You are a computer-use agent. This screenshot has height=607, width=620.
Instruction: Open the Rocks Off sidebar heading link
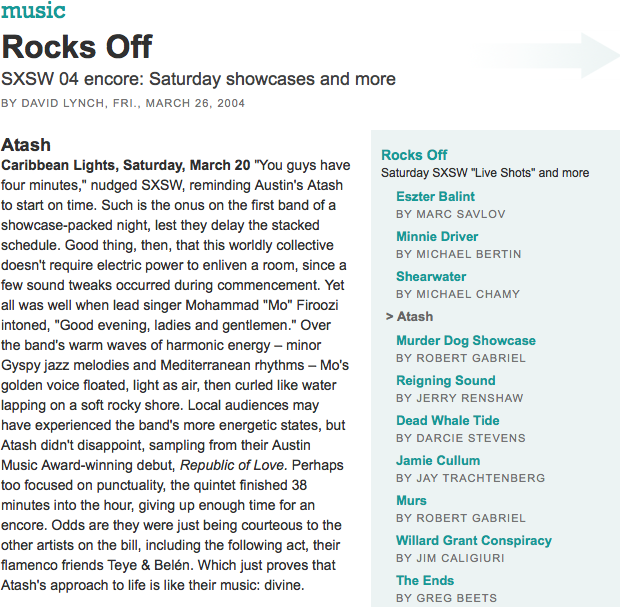click(x=414, y=155)
